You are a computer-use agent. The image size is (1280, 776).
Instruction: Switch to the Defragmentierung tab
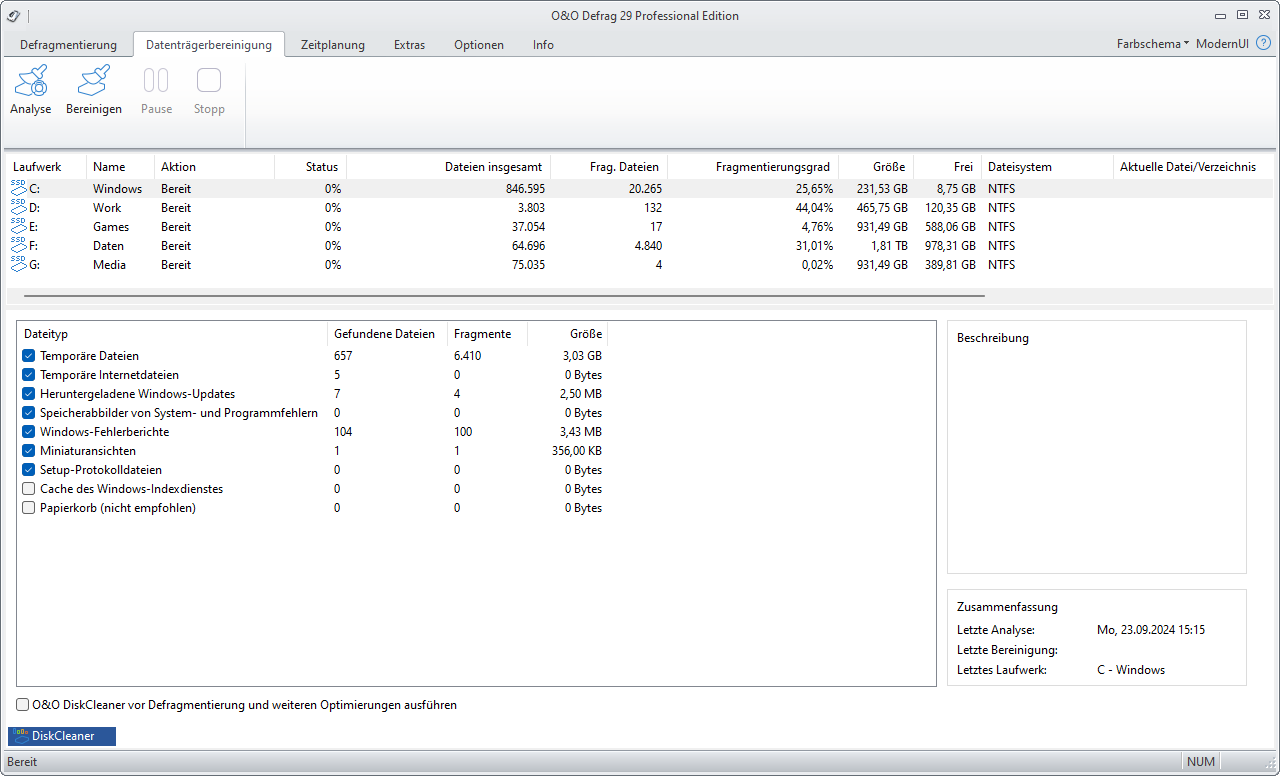[68, 45]
